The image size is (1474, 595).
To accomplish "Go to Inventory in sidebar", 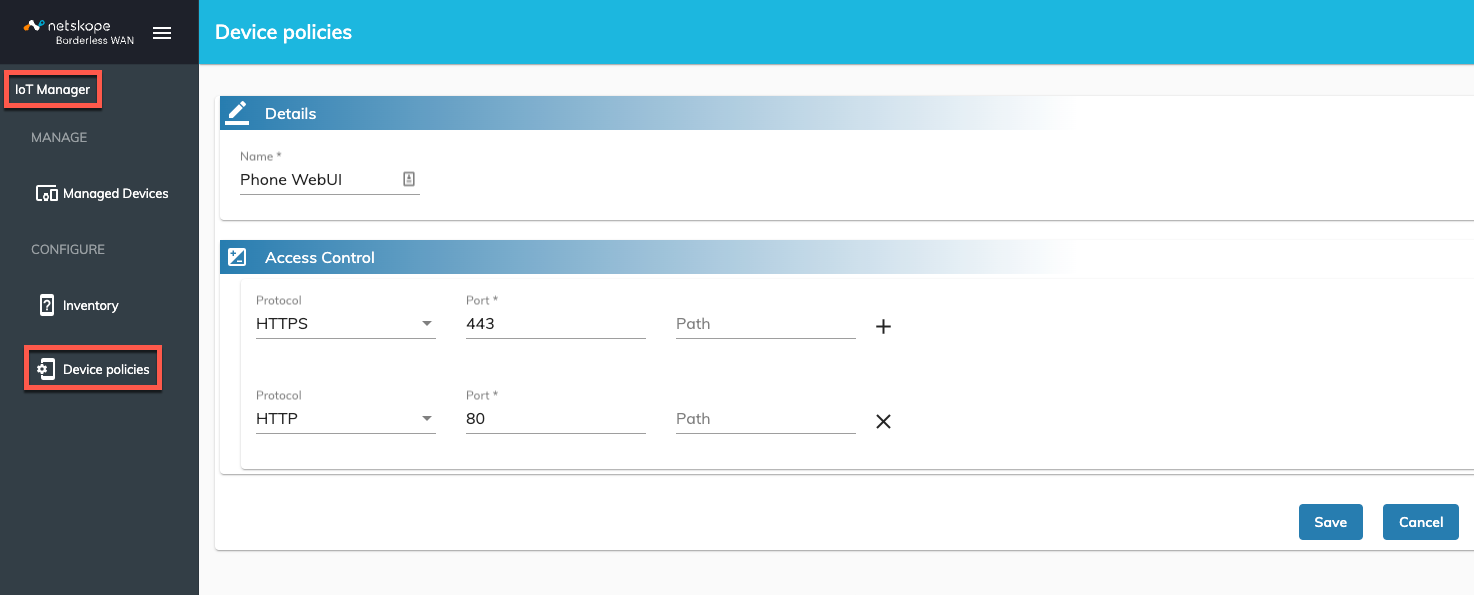I will point(91,305).
